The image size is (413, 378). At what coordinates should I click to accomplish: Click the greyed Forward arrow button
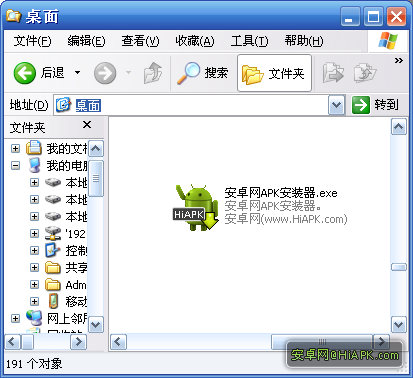[105, 73]
